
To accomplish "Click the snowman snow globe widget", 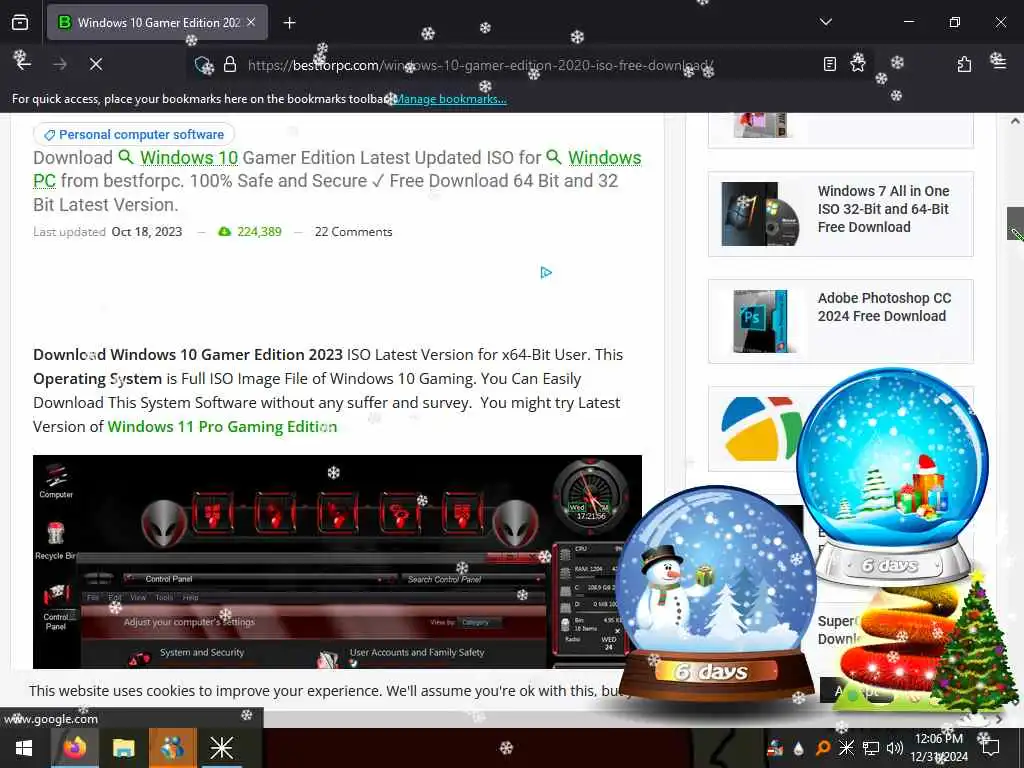I will point(715,592).
